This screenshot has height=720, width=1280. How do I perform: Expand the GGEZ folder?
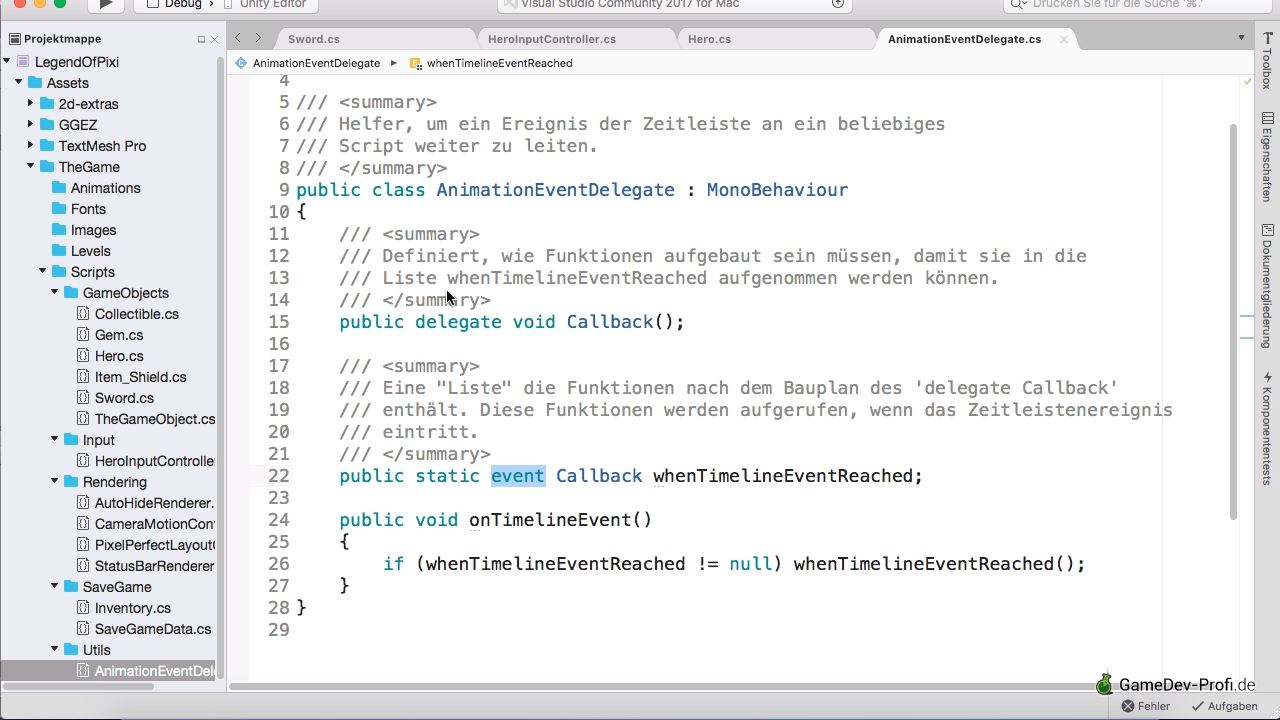click(30, 125)
